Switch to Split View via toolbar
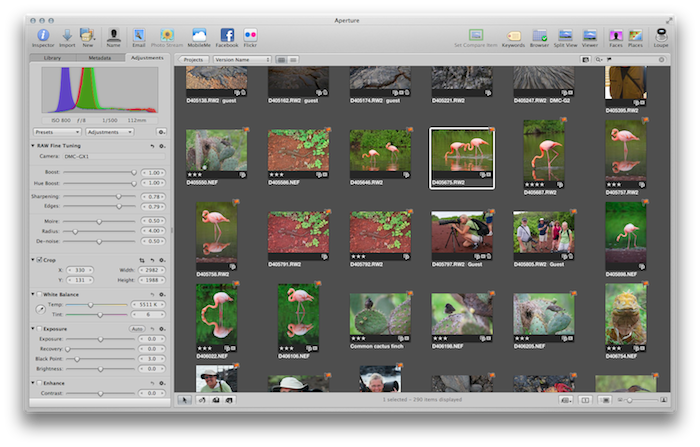 pyautogui.click(x=565, y=36)
